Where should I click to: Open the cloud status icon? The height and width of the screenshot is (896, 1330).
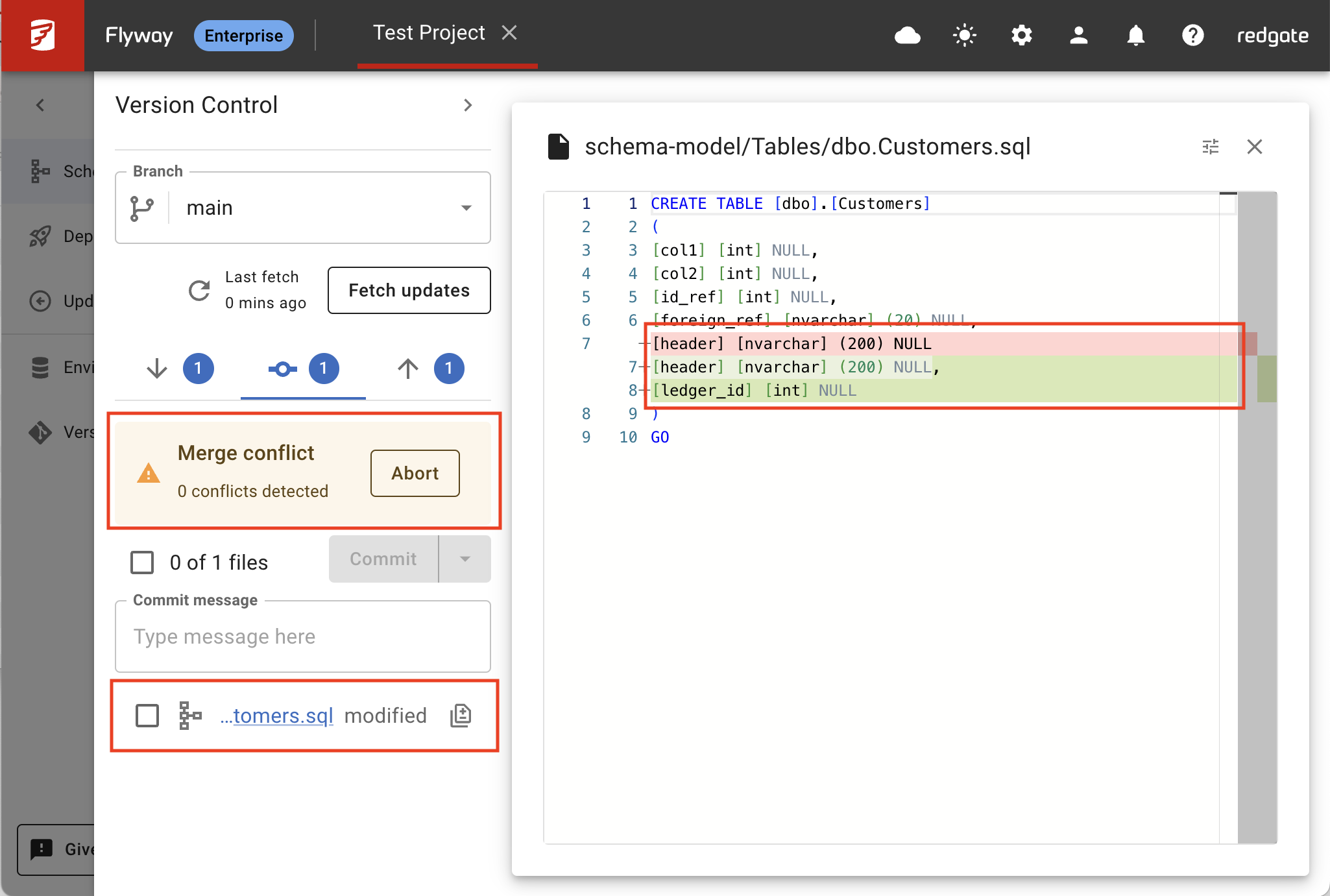coord(907,35)
